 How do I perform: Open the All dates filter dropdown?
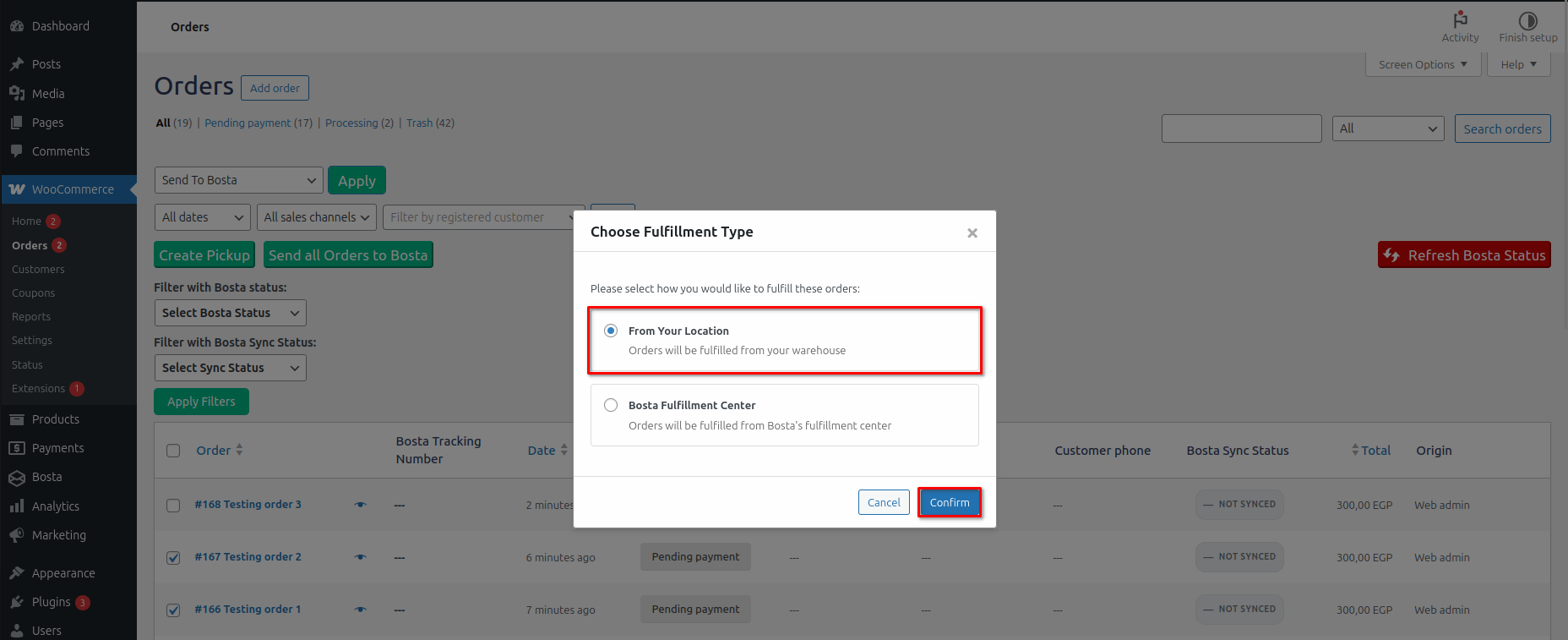(203, 217)
